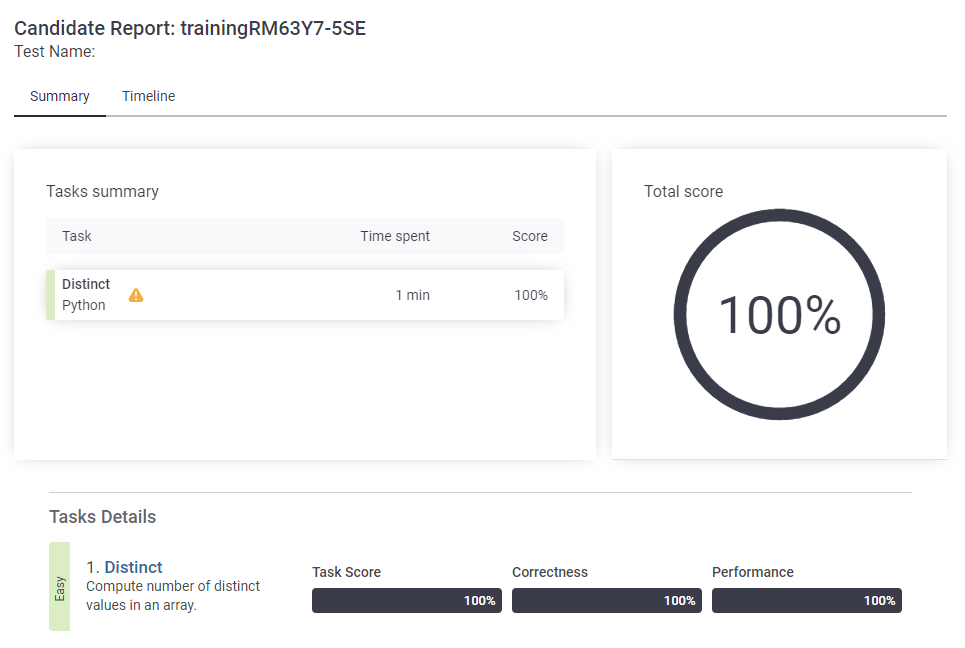Click the orange warning icon beside Distinct

[x=136, y=295]
